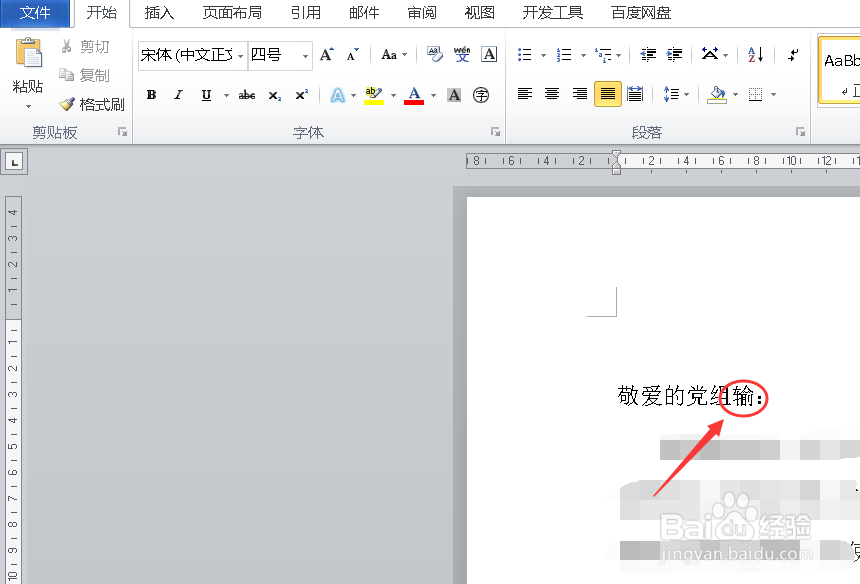860x584 pixels.
Task: Switch to the 插入 ribbon tab
Action: click(x=159, y=13)
